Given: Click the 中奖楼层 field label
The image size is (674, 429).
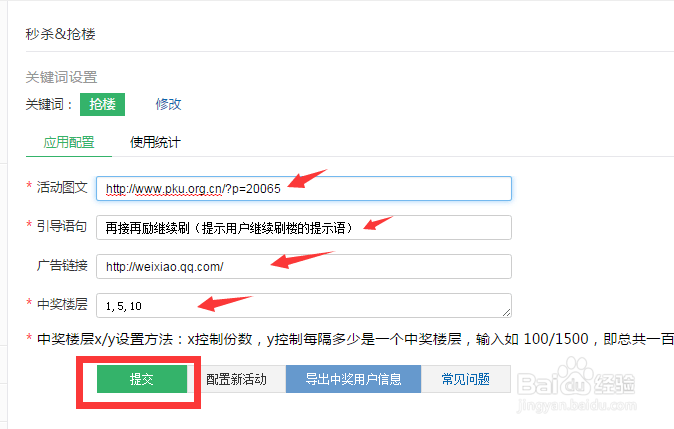Looking at the screenshot, I should [62, 304].
